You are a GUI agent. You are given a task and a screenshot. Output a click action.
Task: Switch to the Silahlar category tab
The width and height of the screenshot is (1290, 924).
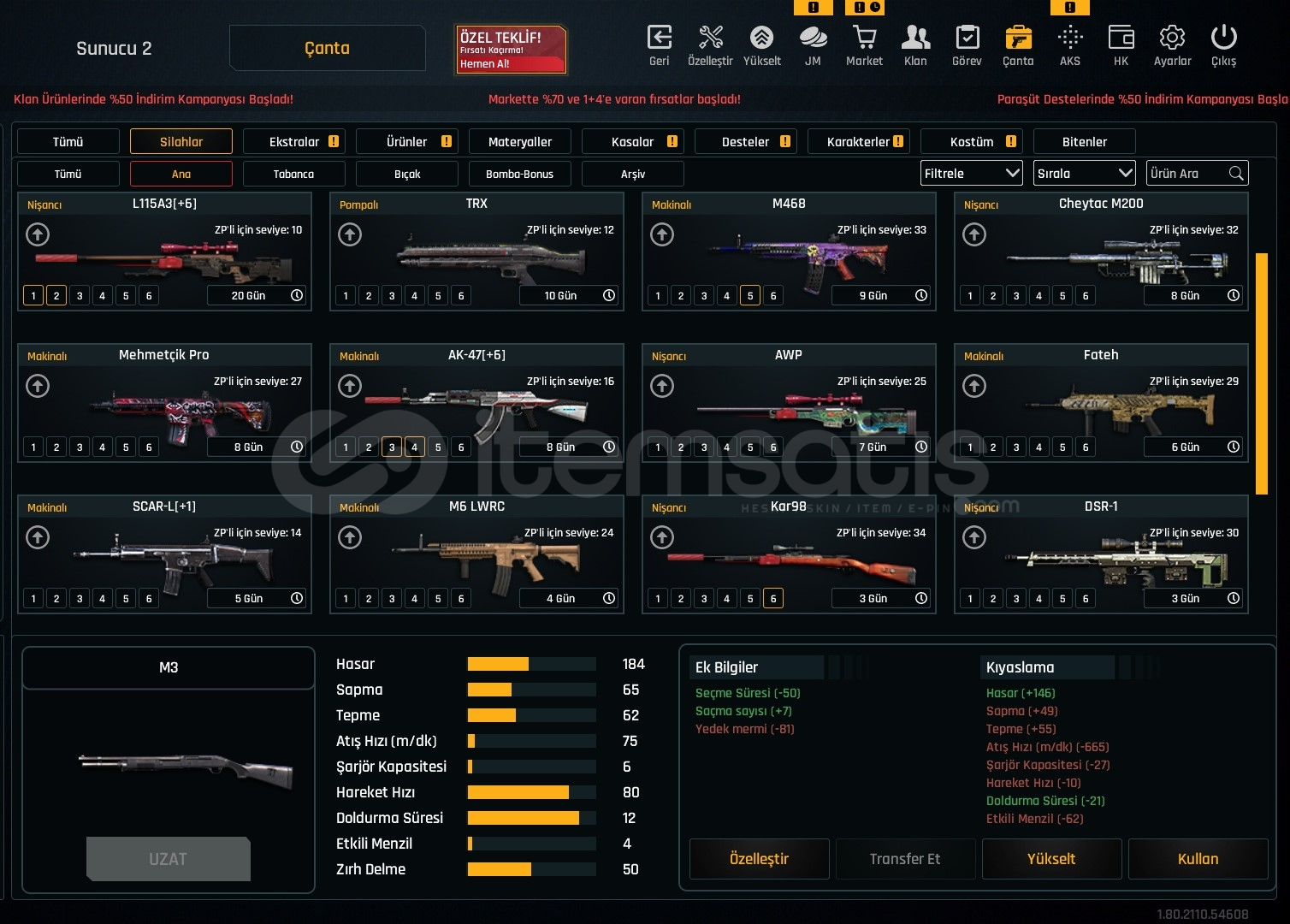pos(181,142)
